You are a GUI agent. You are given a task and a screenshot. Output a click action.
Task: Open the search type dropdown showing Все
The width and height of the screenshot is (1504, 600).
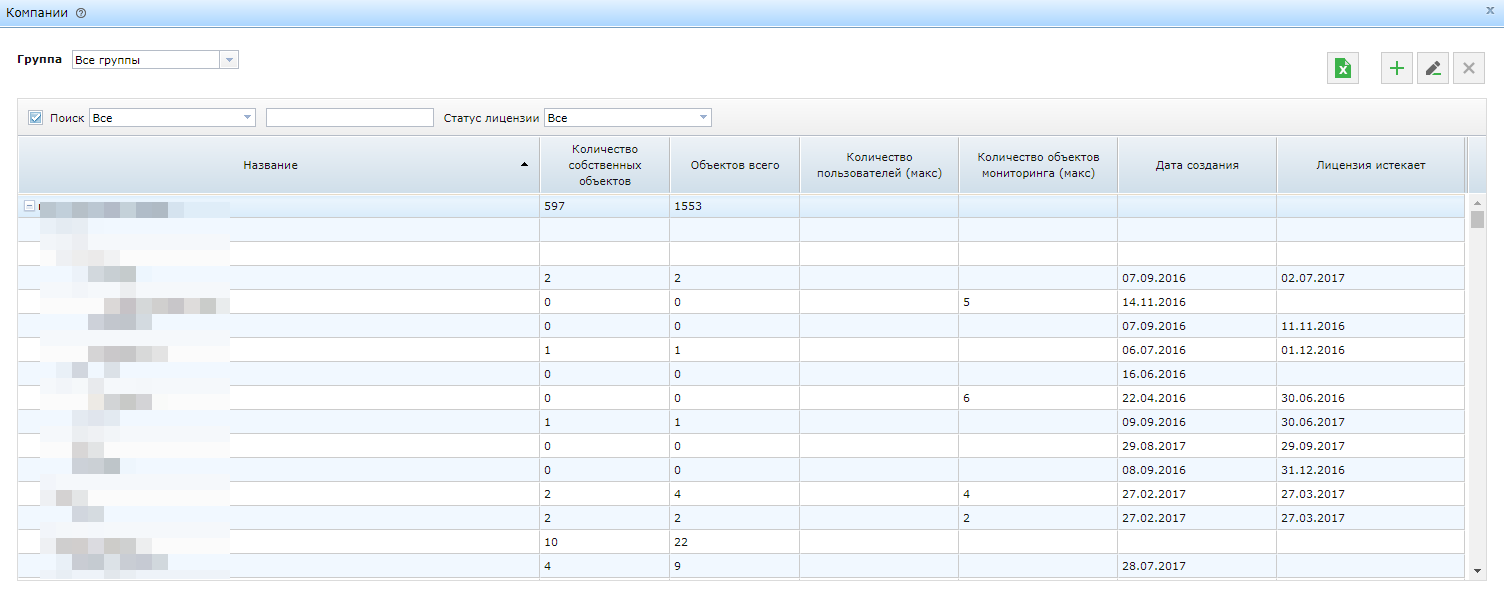tap(247, 117)
